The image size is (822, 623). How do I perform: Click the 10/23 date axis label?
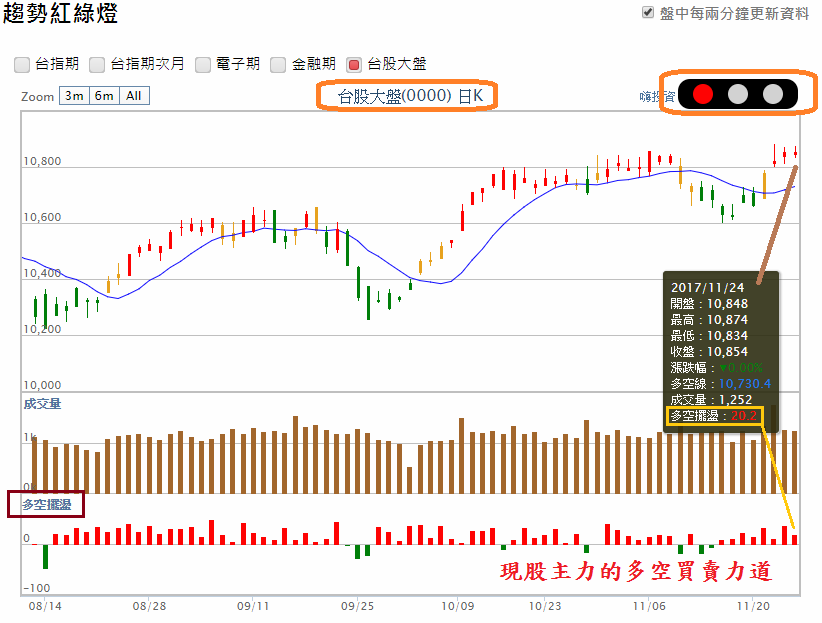pos(545,606)
